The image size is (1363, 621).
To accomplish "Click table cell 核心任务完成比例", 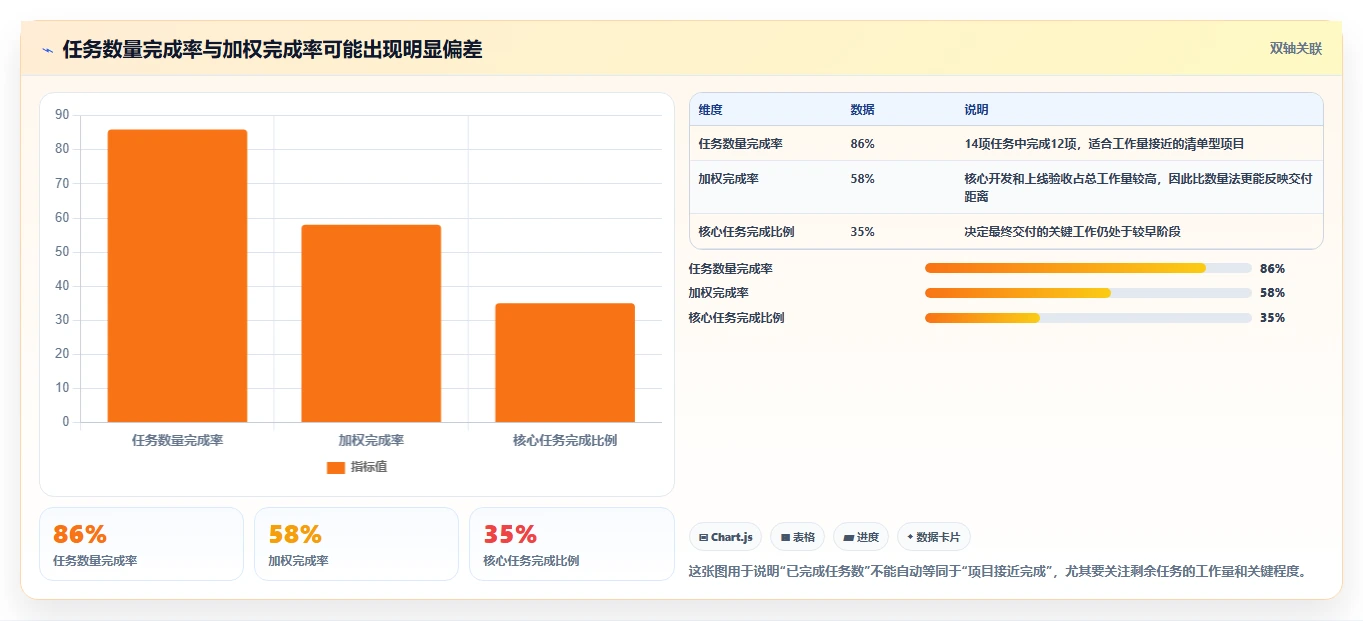I will point(746,232).
